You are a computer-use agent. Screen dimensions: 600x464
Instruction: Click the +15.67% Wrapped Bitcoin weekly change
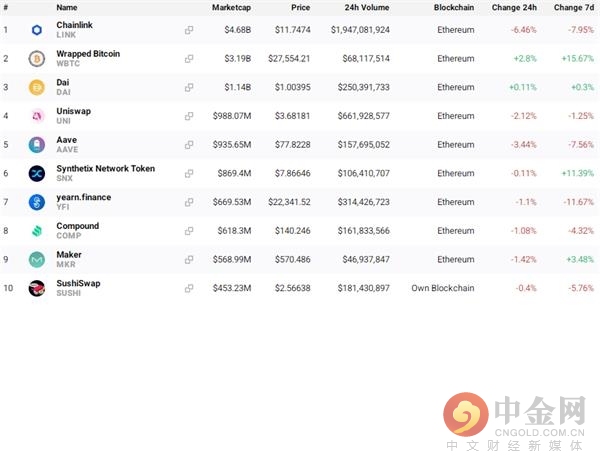(x=577, y=59)
